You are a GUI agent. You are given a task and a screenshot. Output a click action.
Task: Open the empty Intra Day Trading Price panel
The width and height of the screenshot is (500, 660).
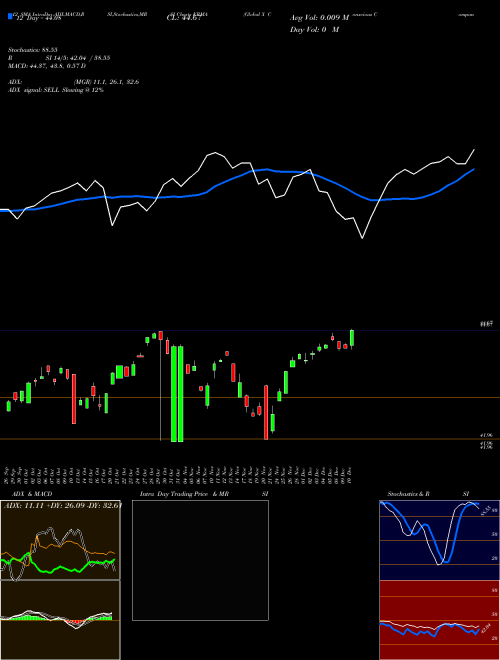click(200, 560)
